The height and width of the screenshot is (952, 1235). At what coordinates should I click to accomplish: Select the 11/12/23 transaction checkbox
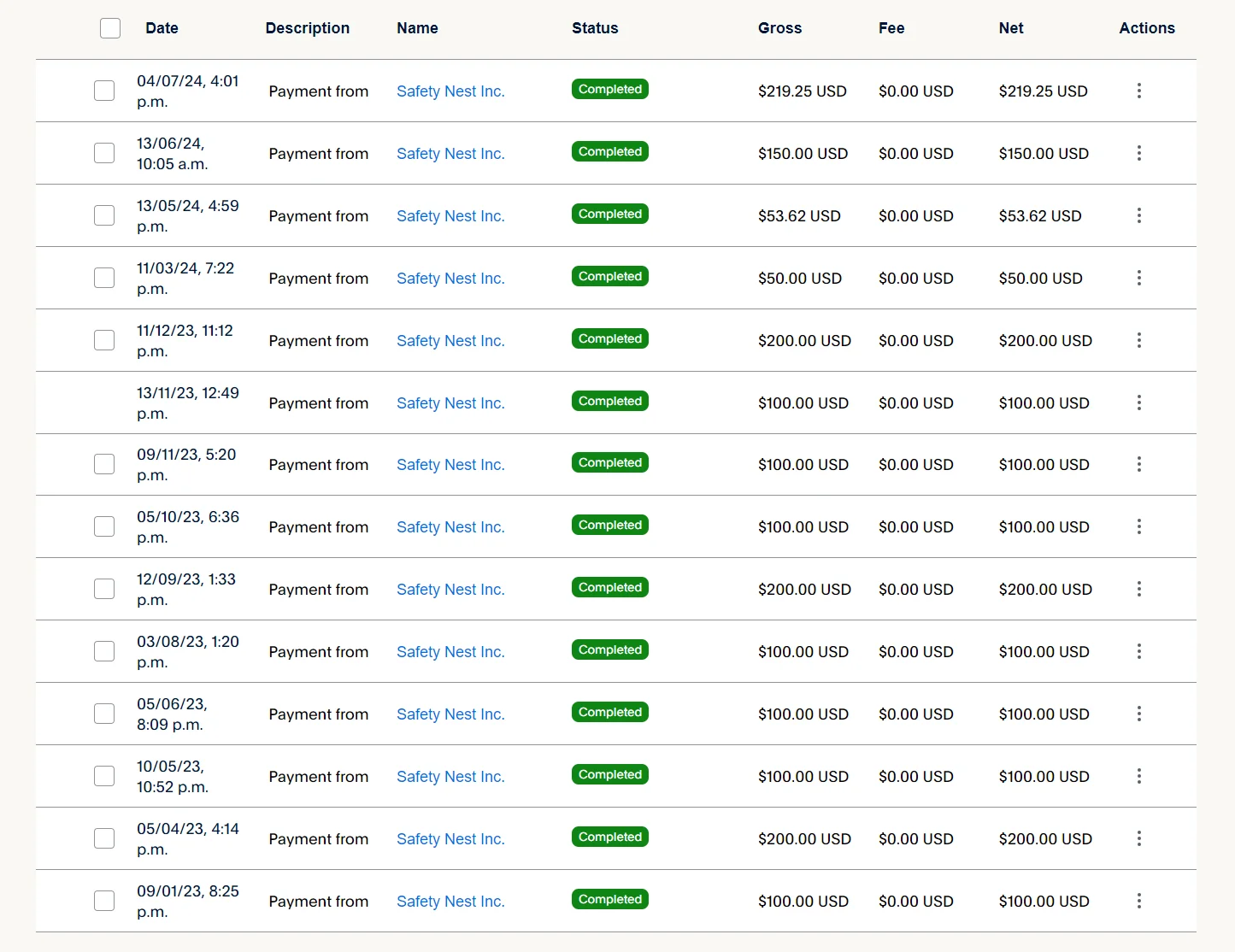104,340
